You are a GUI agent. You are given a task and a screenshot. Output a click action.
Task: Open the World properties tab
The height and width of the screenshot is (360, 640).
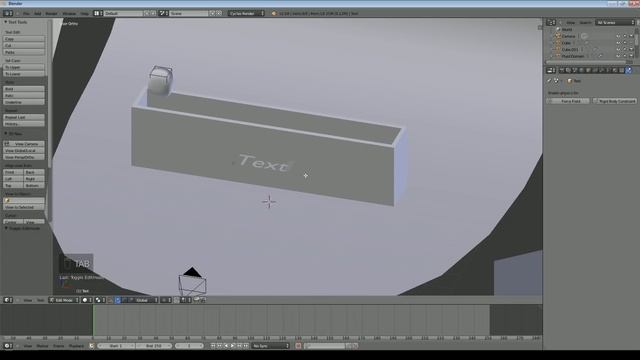(x=581, y=70)
